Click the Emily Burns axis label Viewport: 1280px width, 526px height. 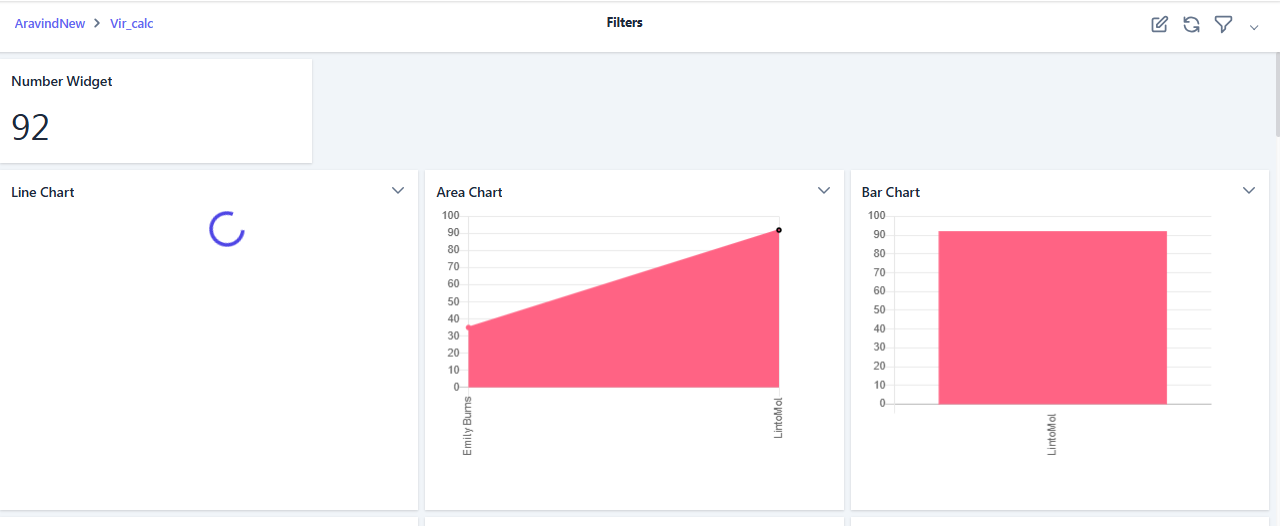pyautogui.click(x=468, y=426)
